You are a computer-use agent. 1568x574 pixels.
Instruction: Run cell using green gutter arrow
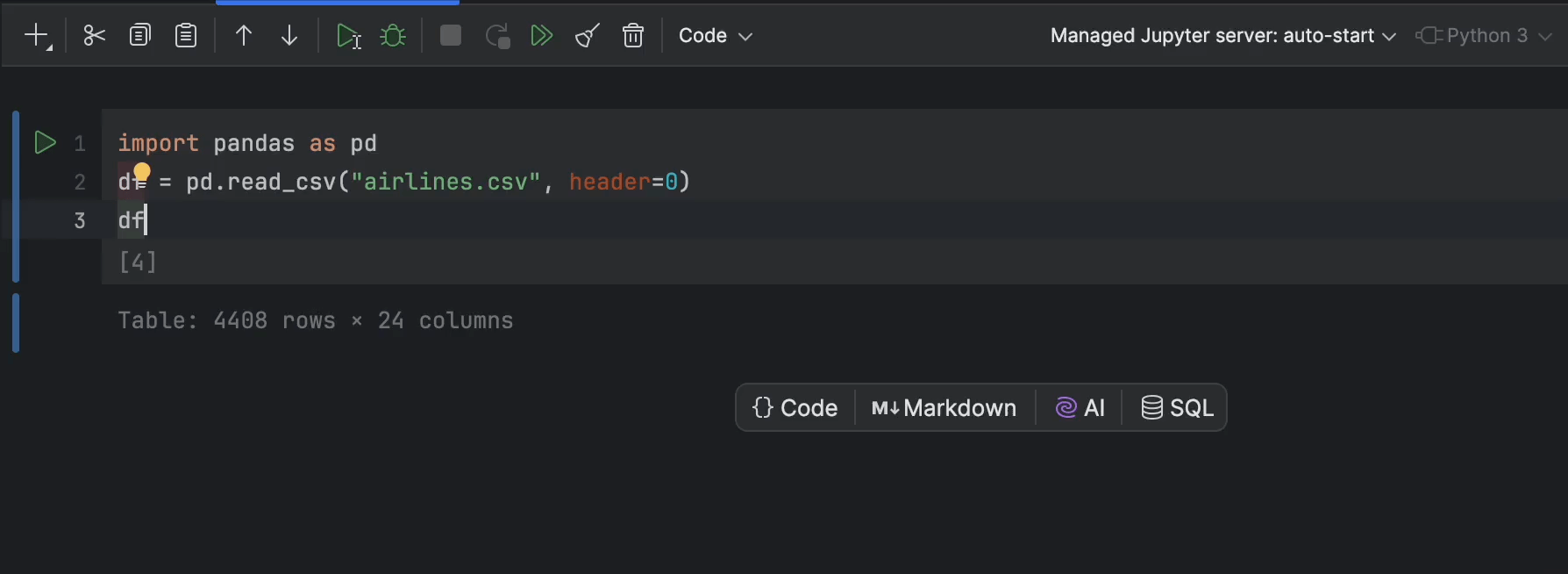tap(45, 142)
